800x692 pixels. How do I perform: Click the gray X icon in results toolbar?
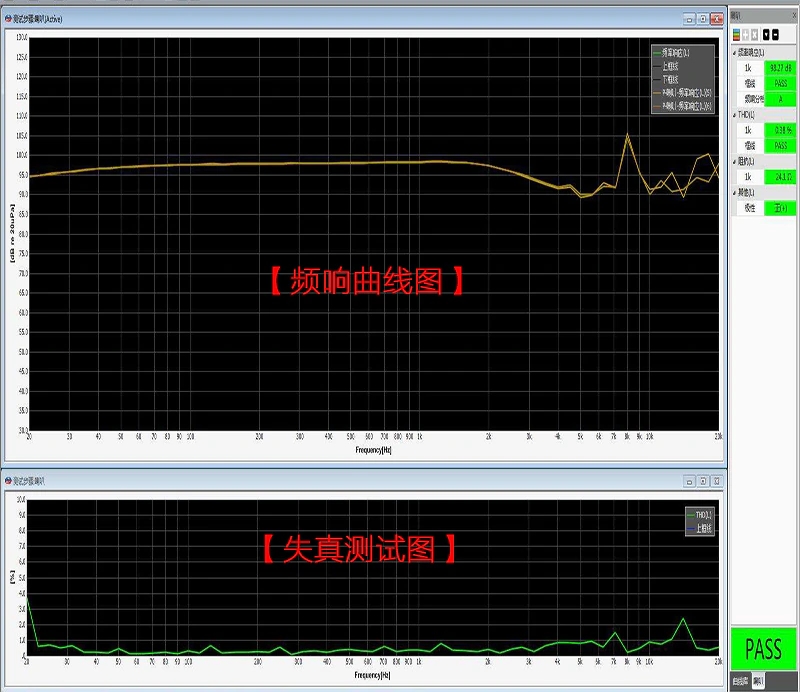[755, 35]
